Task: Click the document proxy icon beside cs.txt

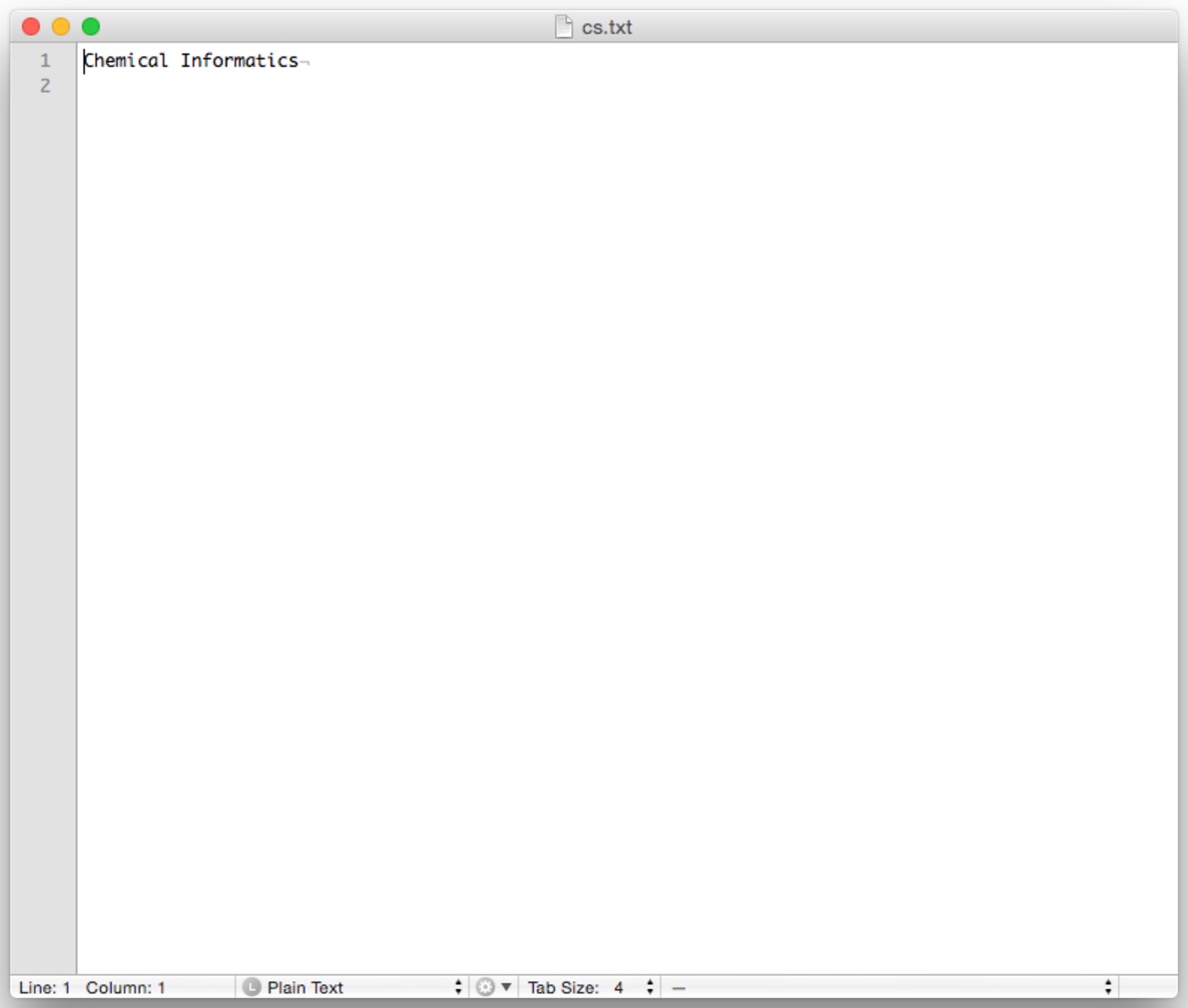Action: pyautogui.click(x=564, y=27)
